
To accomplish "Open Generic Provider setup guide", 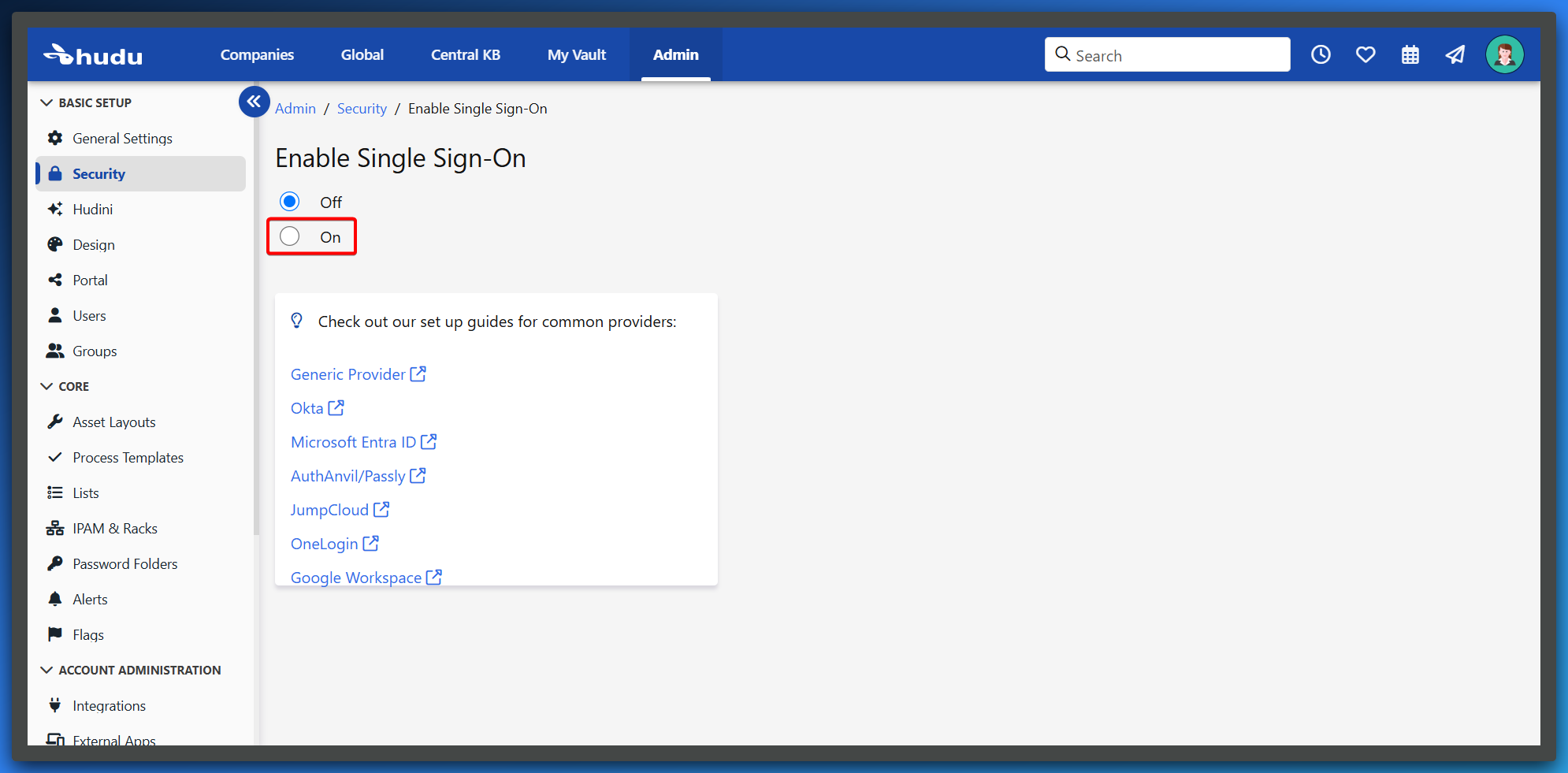I will click(x=359, y=374).
